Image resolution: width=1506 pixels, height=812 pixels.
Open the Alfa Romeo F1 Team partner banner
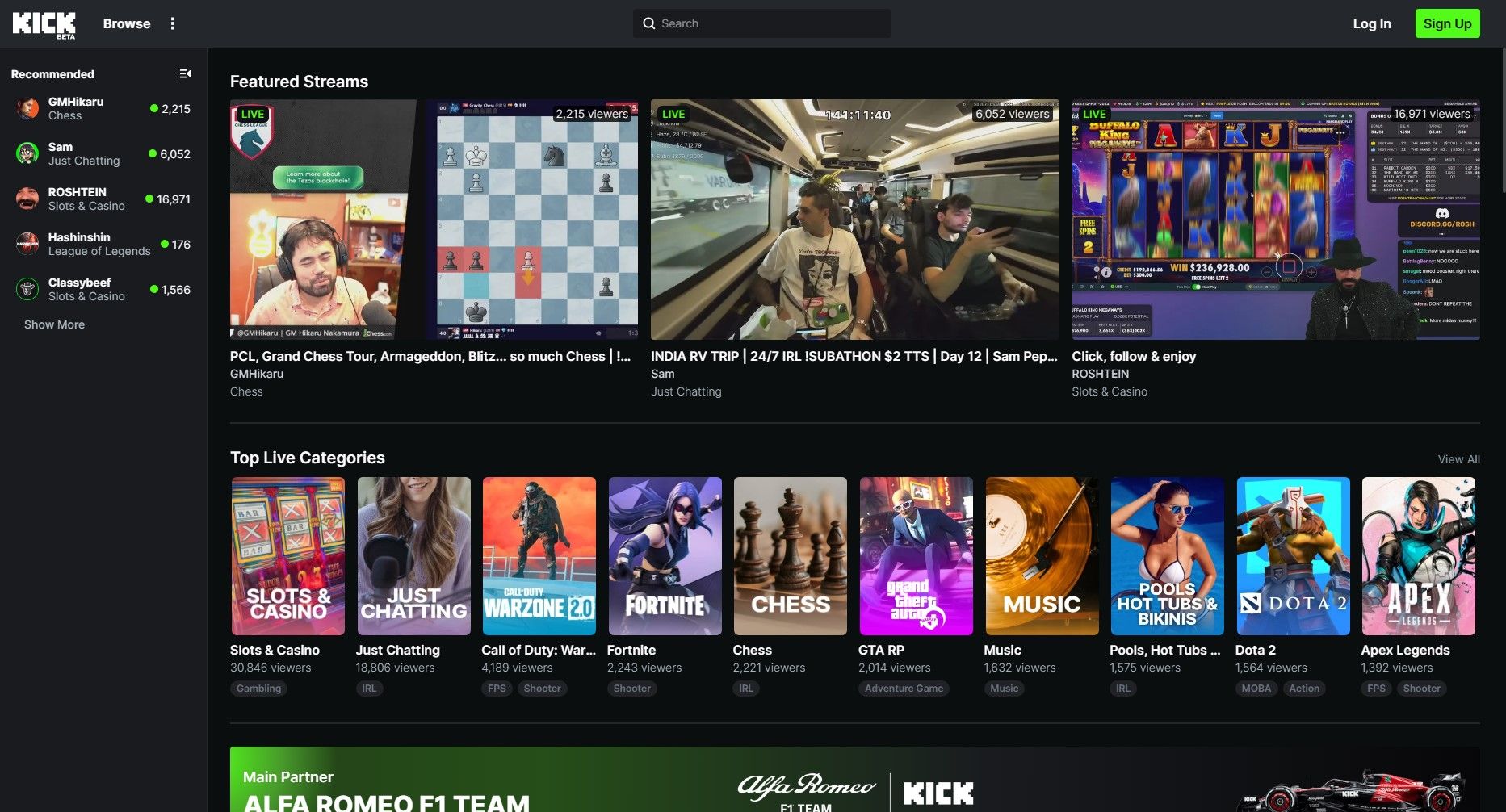tap(854, 780)
